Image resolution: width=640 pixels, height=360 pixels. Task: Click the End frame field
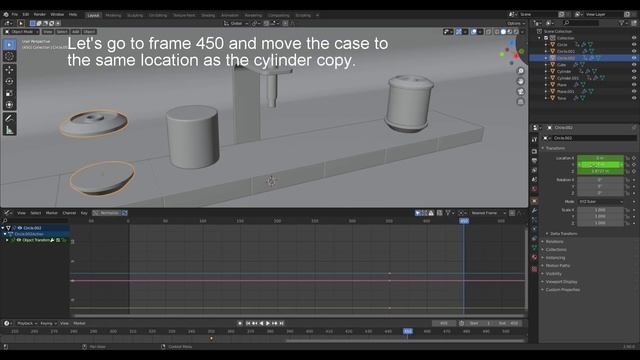509,323
